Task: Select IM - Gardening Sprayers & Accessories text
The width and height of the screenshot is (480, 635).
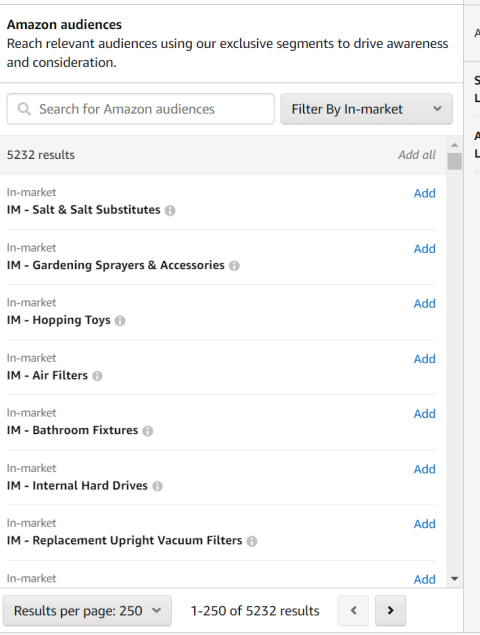Action: point(115,265)
